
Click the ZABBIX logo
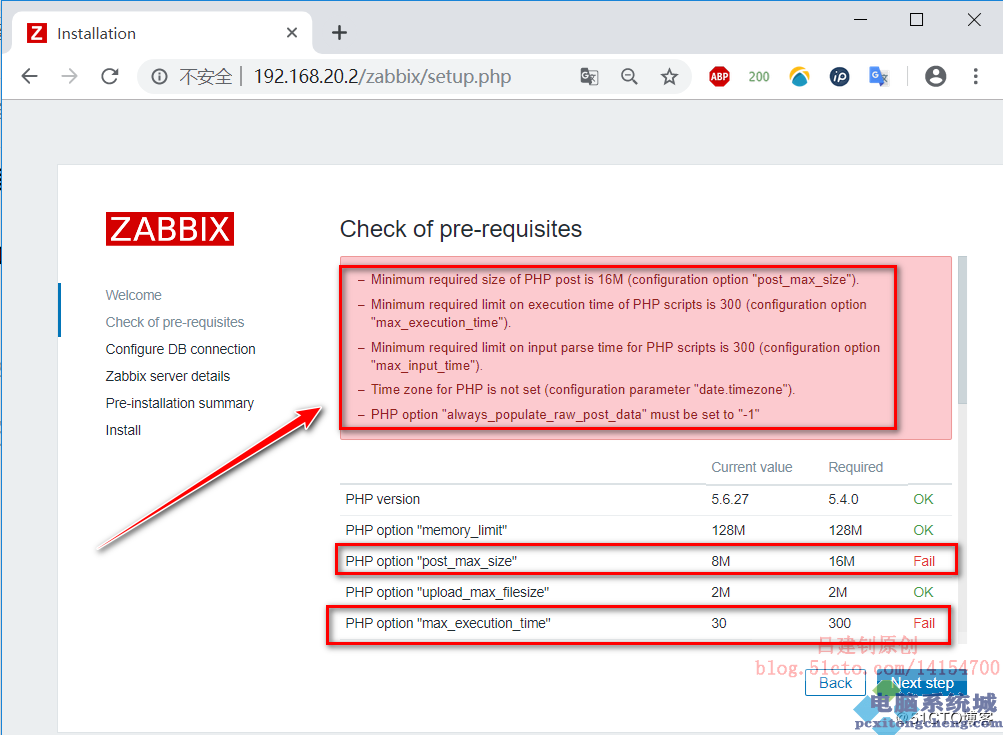pos(170,229)
